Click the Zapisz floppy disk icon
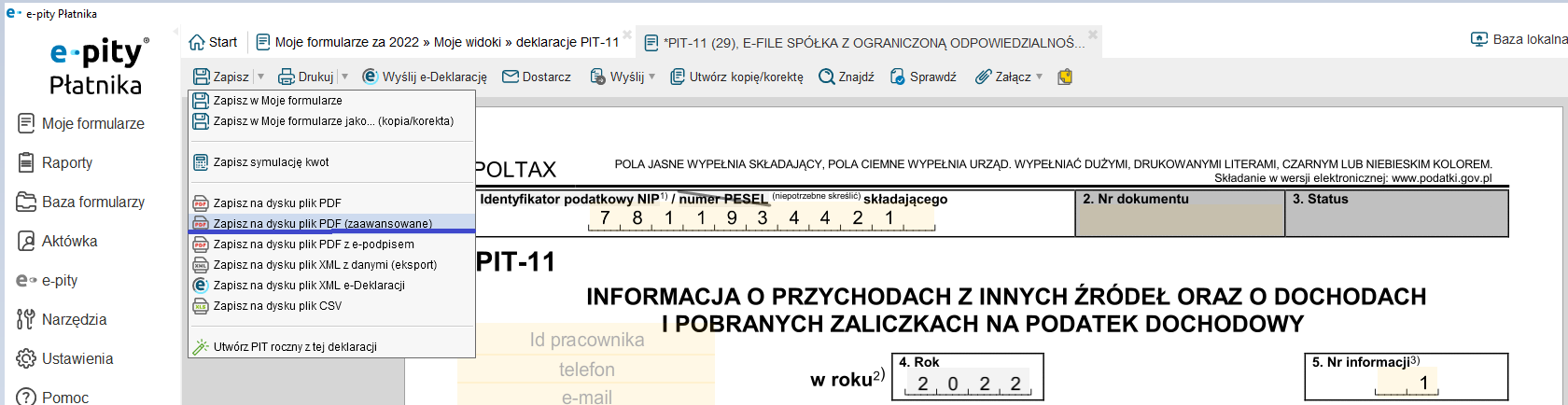The image size is (1568, 405). 202,77
